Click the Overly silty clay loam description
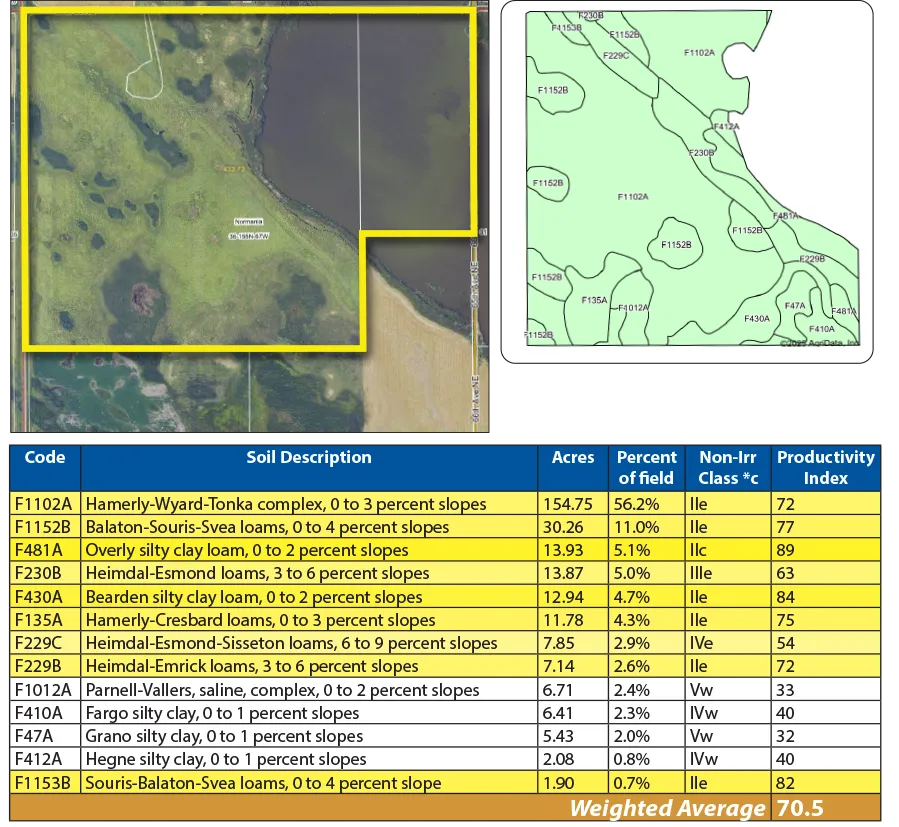Image resolution: width=899 pixels, height=827 pixels. tap(247, 551)
